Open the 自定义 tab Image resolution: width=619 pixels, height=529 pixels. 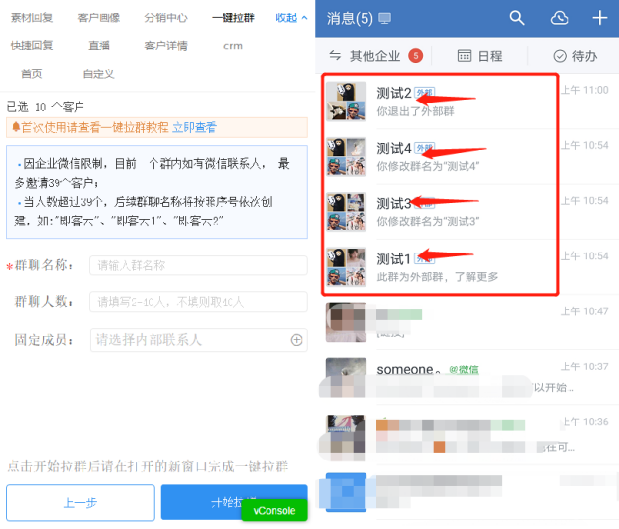99,74
